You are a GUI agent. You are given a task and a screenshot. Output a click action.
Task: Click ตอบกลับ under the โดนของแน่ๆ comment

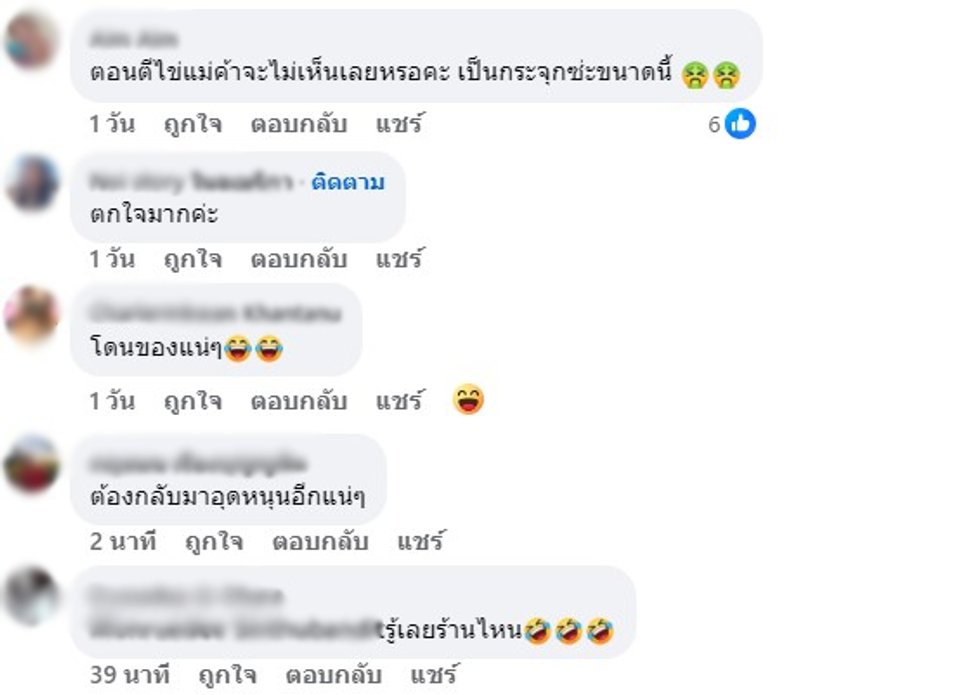299,401
